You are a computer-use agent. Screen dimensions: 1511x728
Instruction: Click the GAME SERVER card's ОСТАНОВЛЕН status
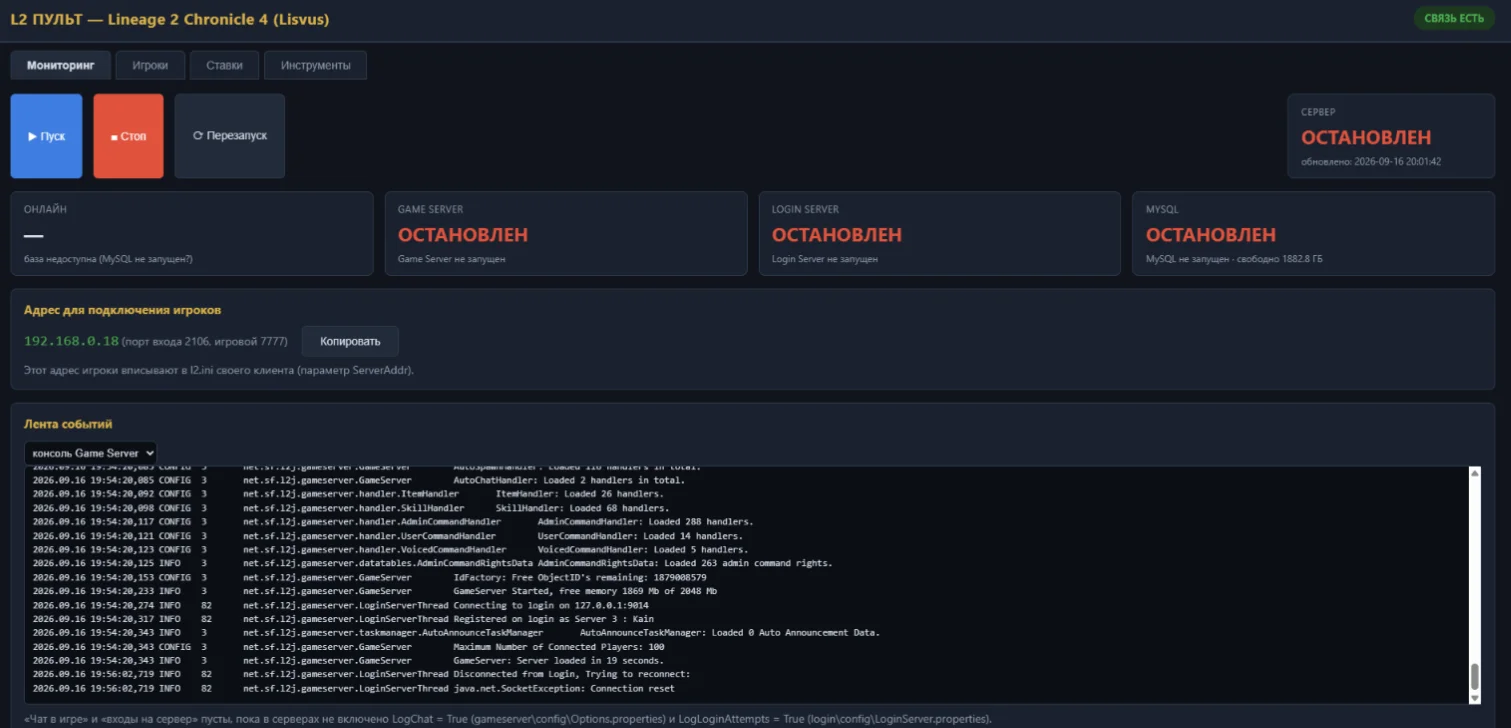(463, 235)
